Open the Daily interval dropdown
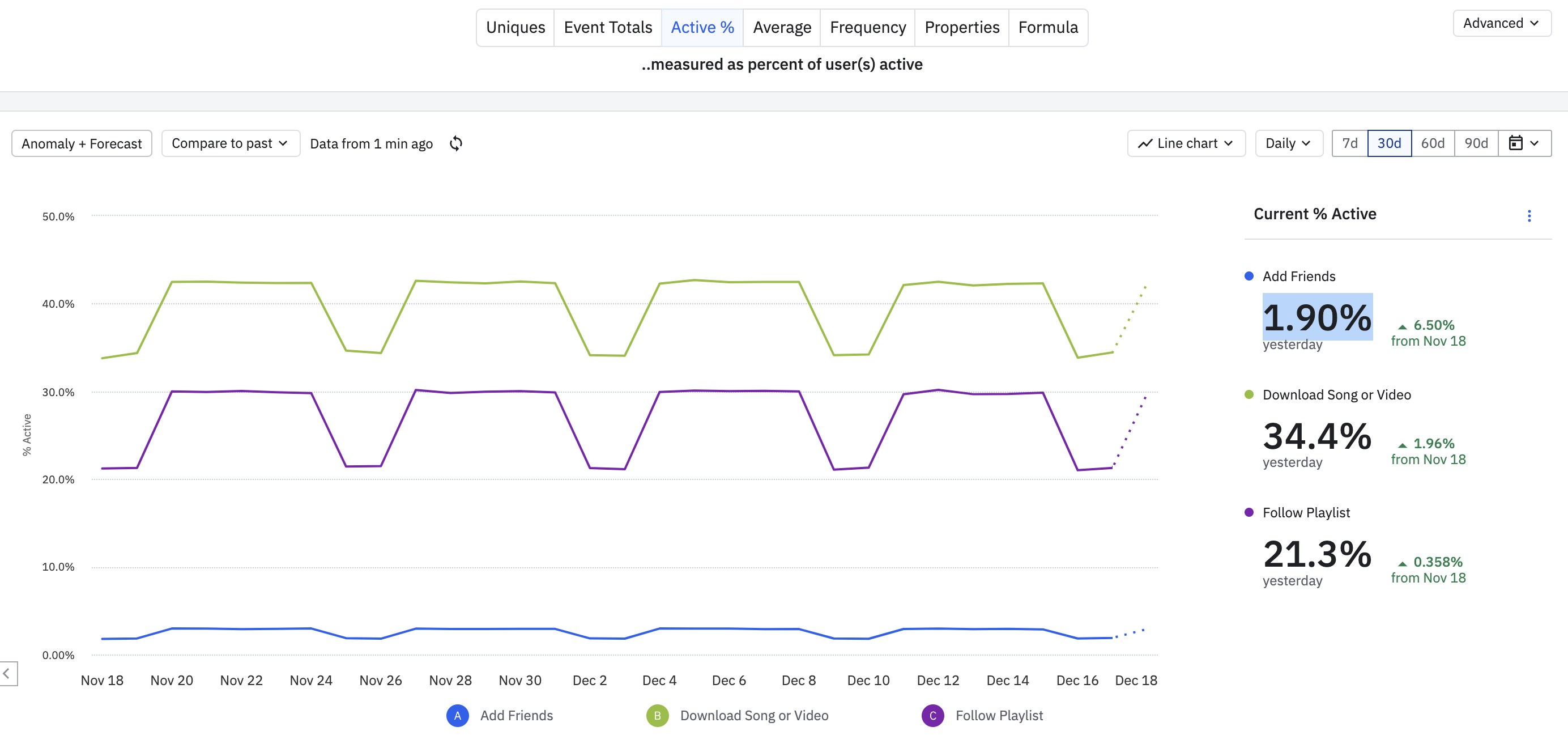Viewport: 1568px width, 748px height. click(1288, 143)
